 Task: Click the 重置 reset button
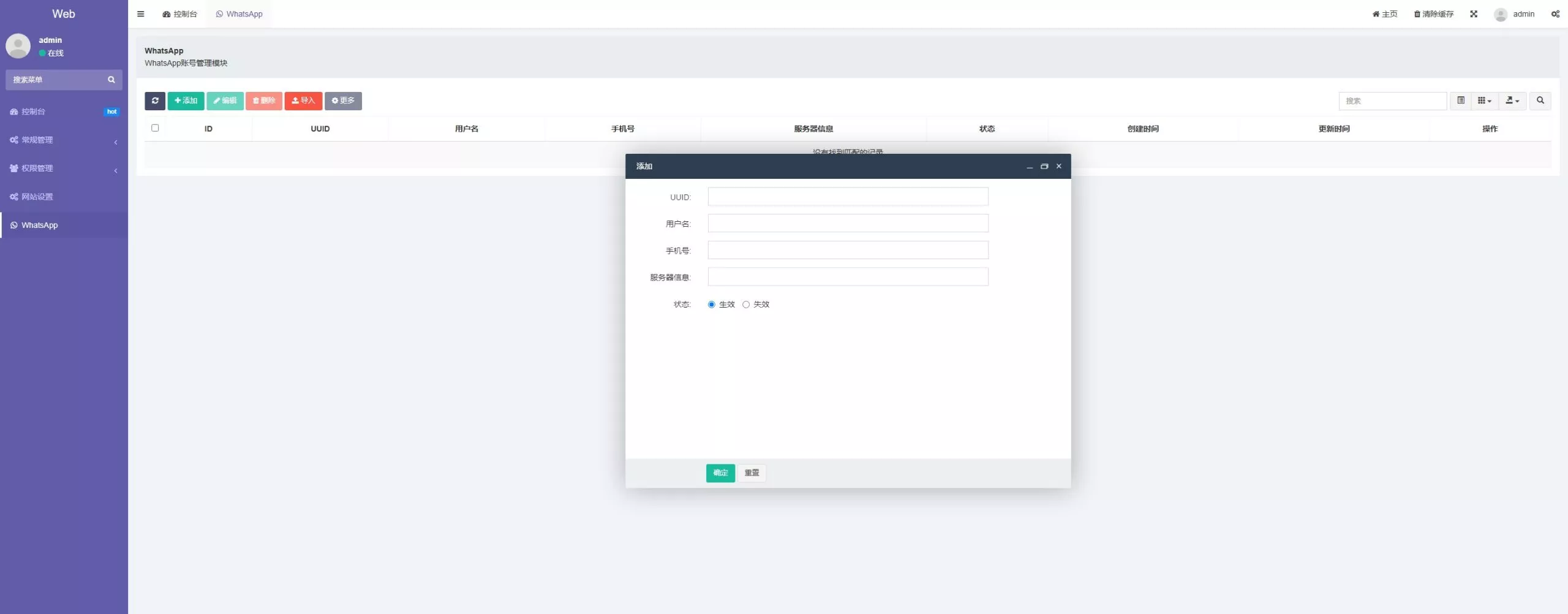coord(752,473)
